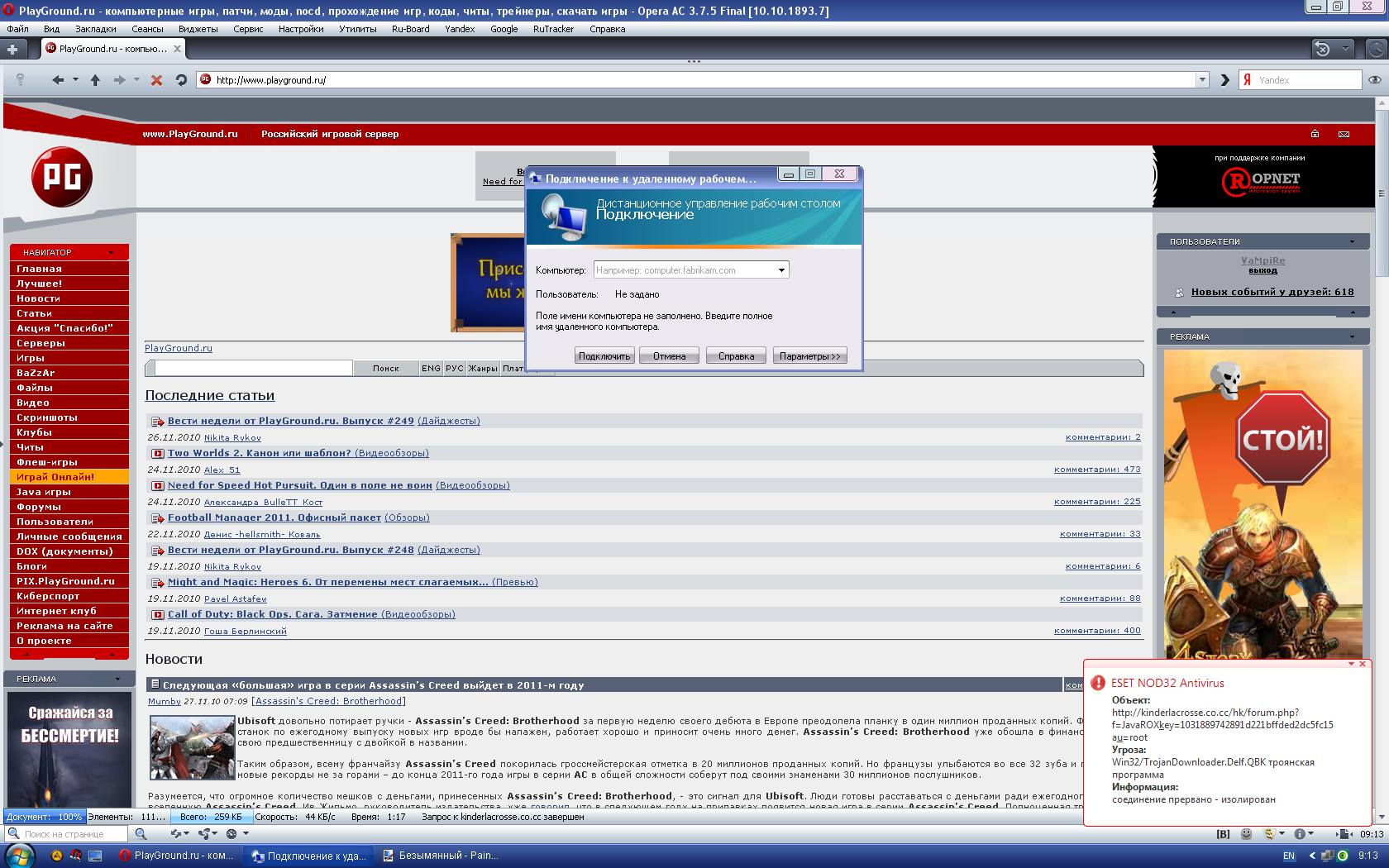Click the [B] icon in the status toolbar
The width and height of the screenshot is (1389, 868).
click(x=1223, y=834)
